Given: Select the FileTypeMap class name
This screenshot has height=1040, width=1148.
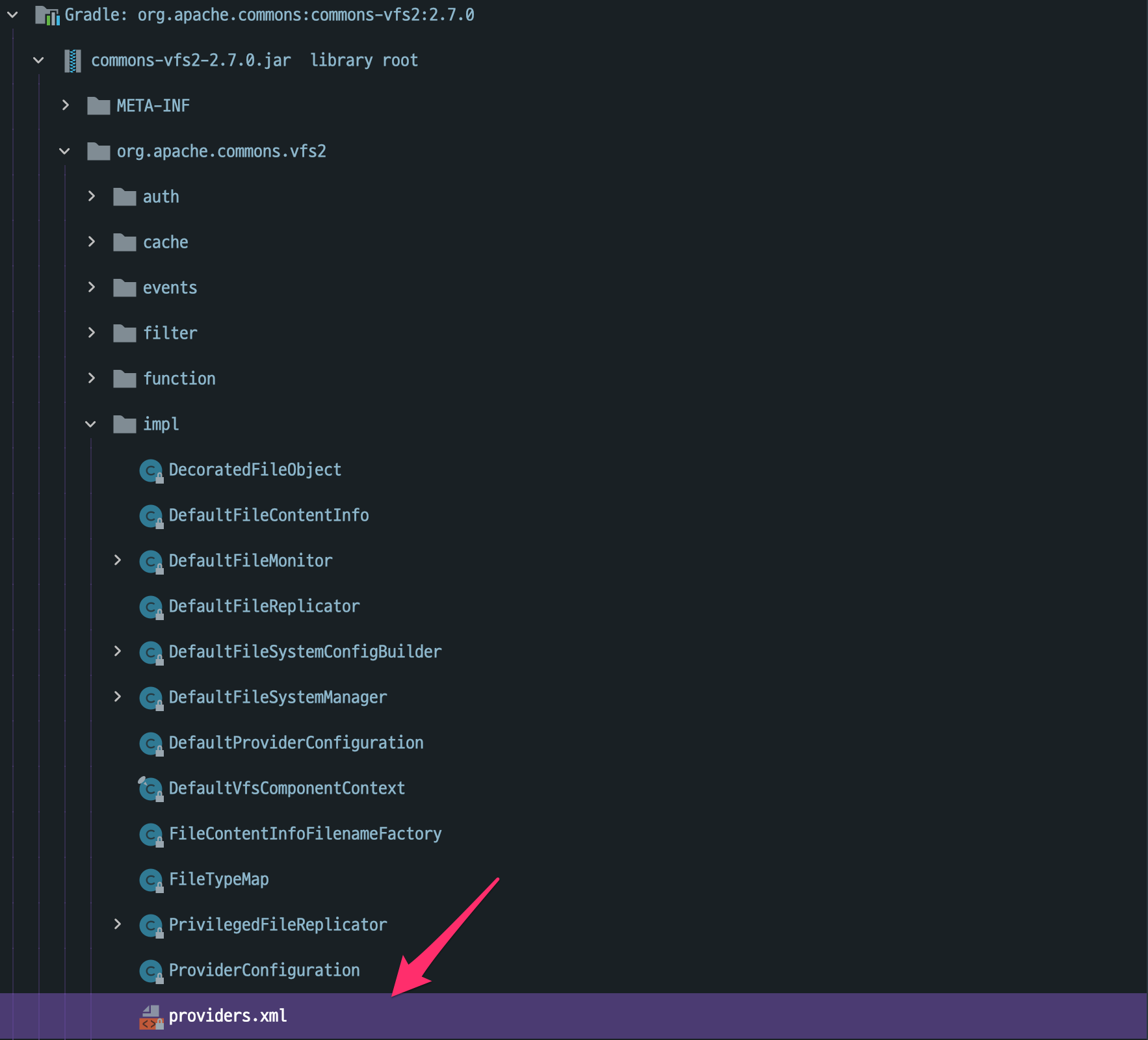Looking at the screenshot, I should (x=218, y=879).
